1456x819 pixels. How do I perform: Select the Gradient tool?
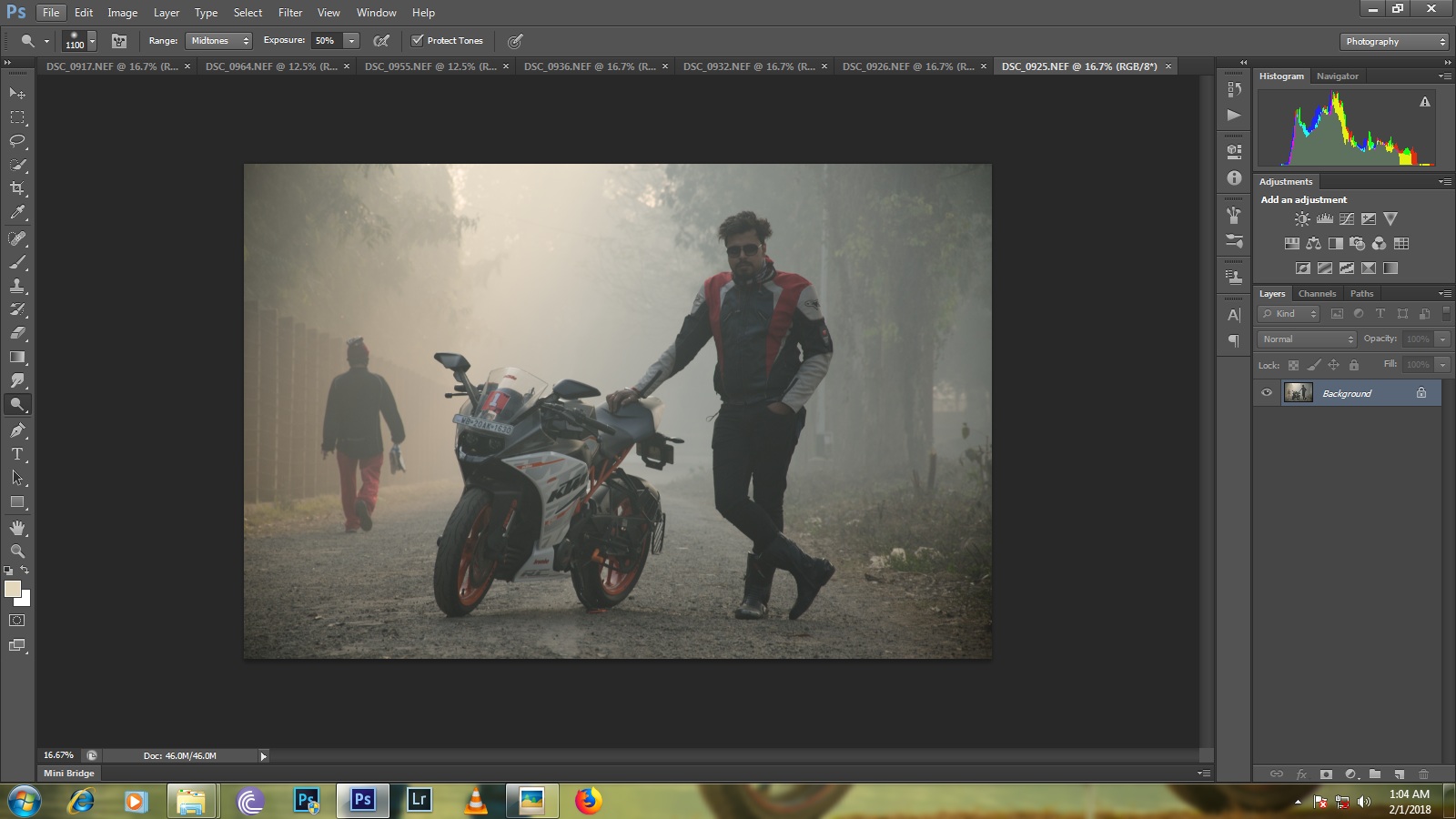click(x=17, y=358)
